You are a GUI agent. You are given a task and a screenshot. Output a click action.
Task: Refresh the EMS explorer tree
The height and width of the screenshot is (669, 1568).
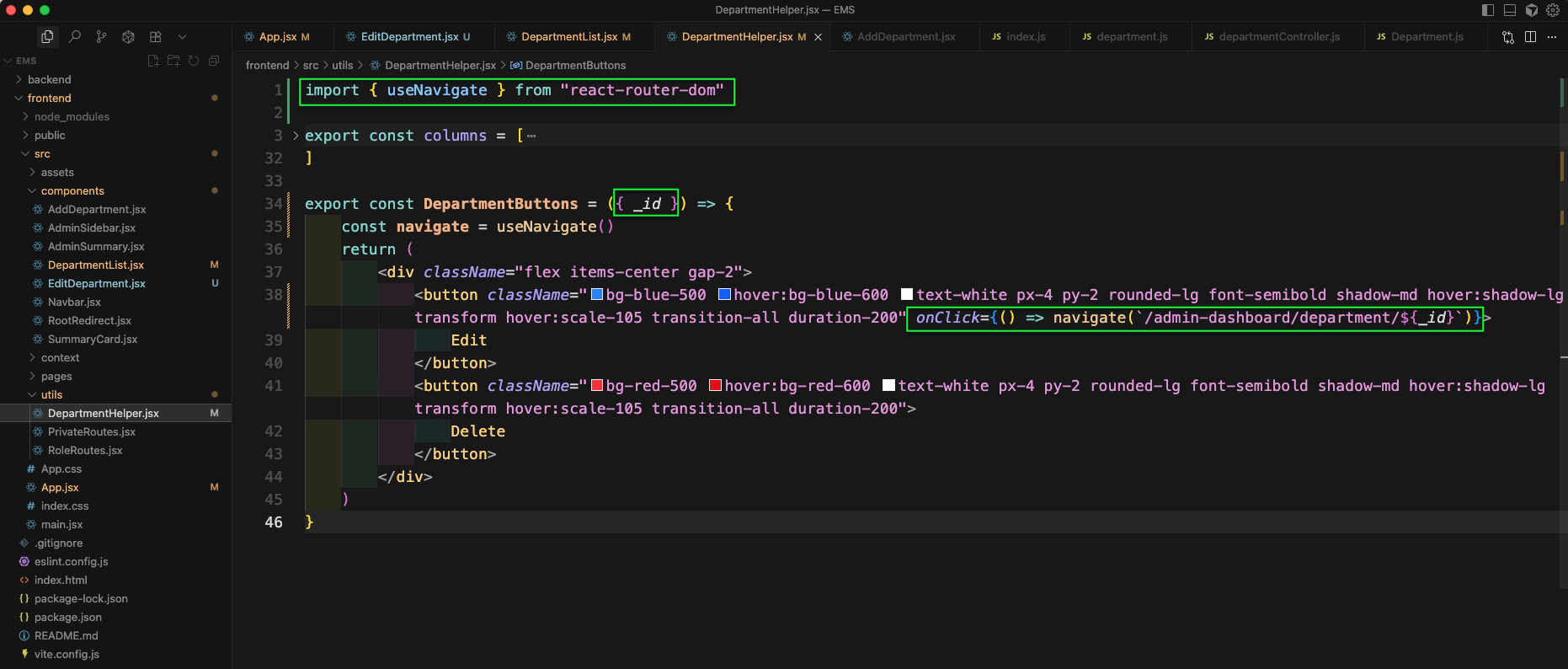[x=194, y=61]
